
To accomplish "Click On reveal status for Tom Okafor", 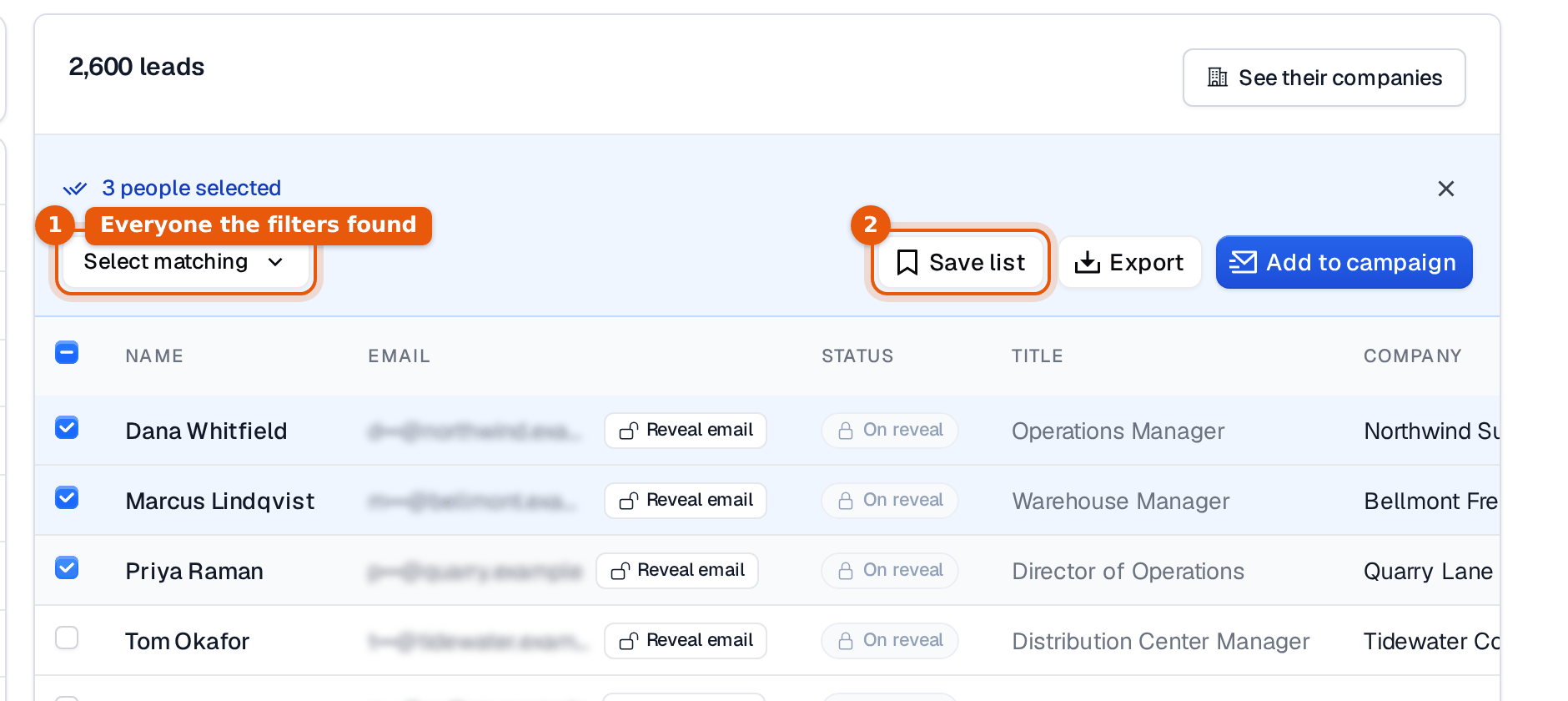I will tap(890, 641).
